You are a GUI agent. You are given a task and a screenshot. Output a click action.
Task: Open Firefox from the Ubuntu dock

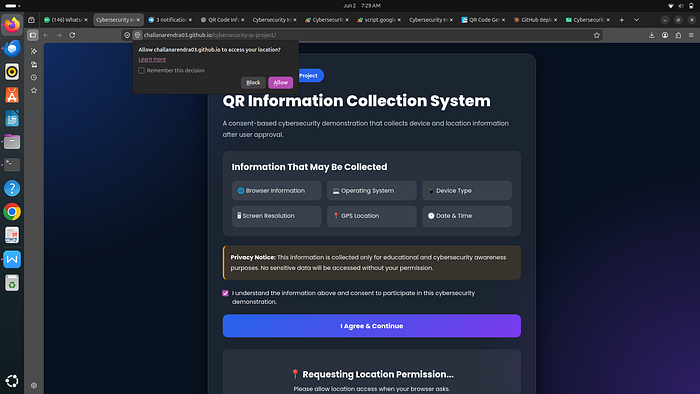click(12, 25)
